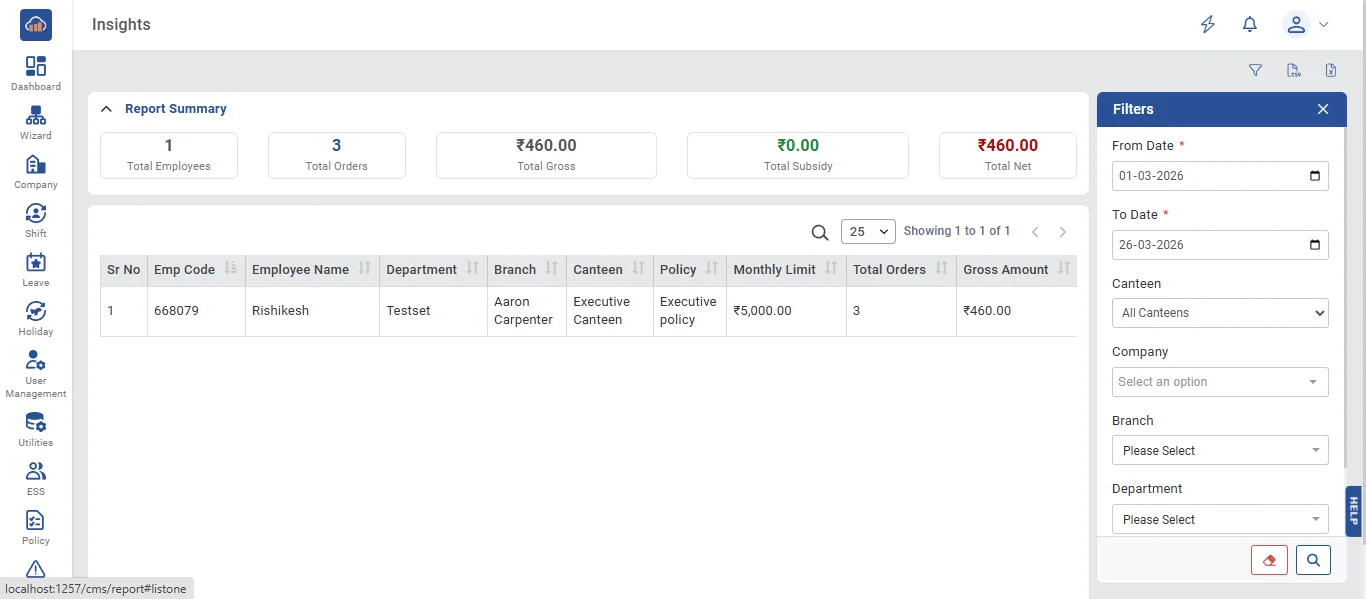Open the page size 25 dropdown
Viewport: 1366px width, 599px height.
[868, 232]
